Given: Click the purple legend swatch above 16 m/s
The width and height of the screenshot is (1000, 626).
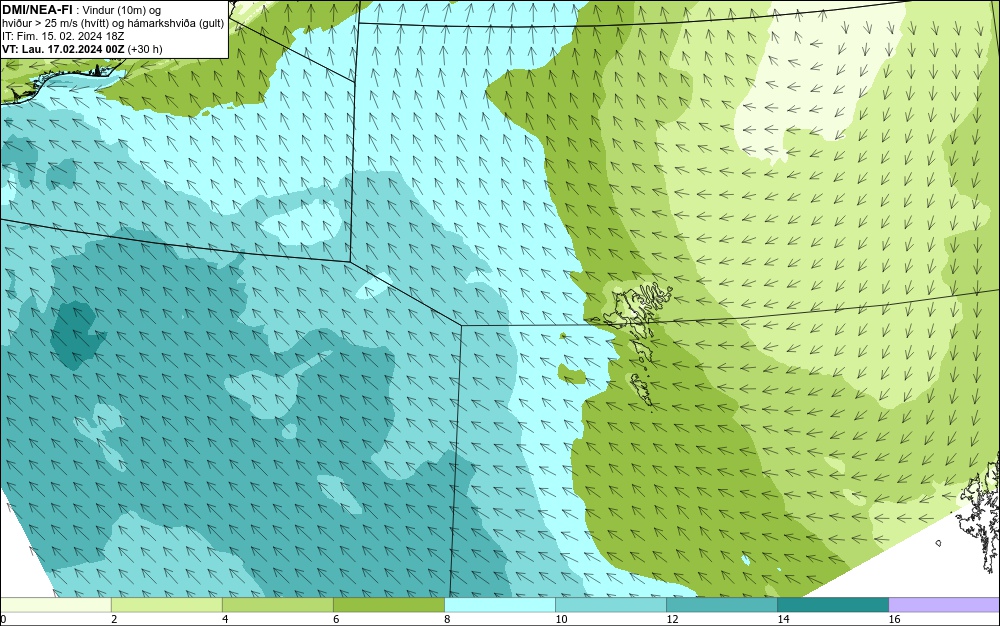Looking at the screenshot, I should [944, 605].
